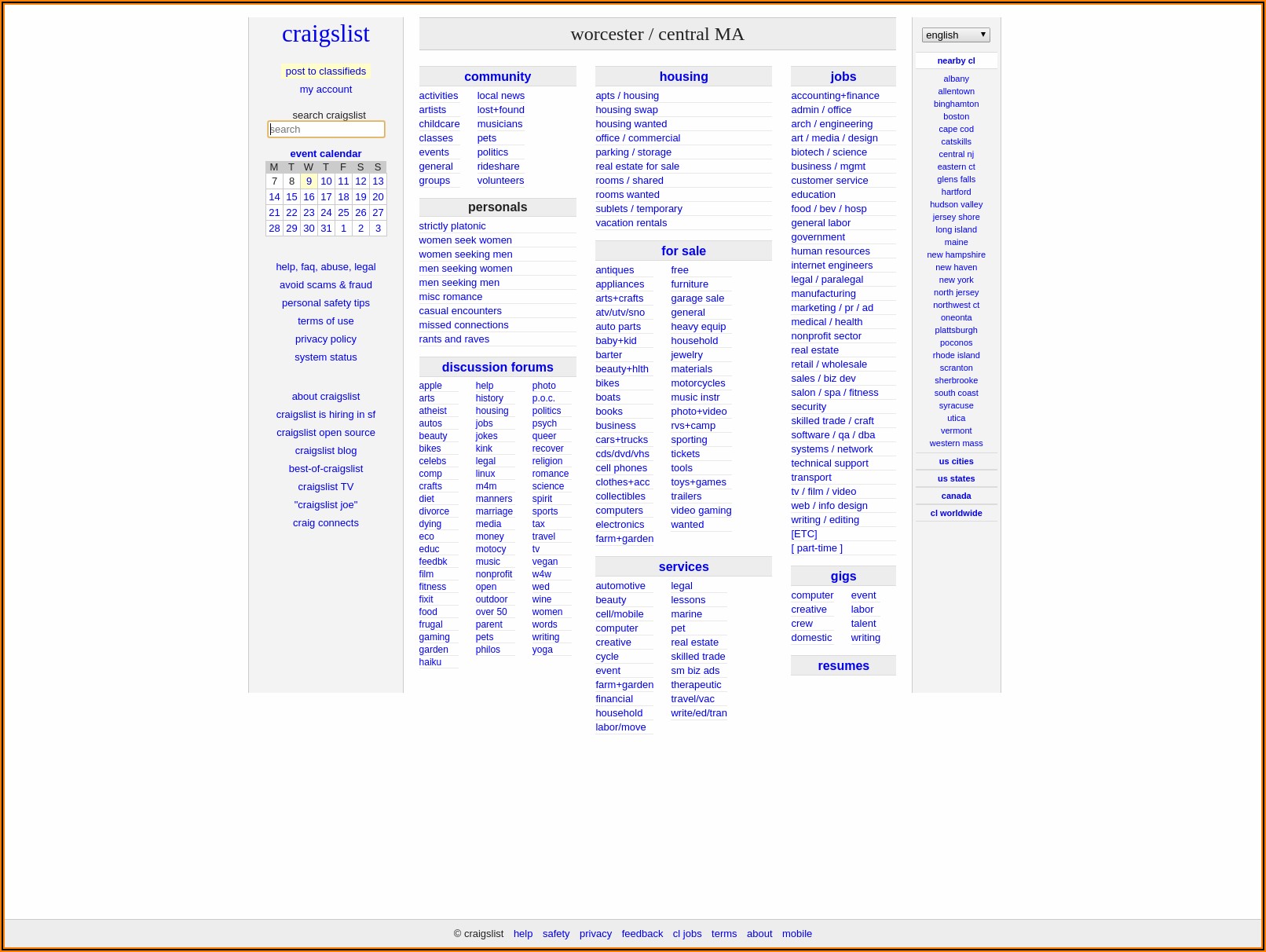Browse community activities listings

coord(438,95)
